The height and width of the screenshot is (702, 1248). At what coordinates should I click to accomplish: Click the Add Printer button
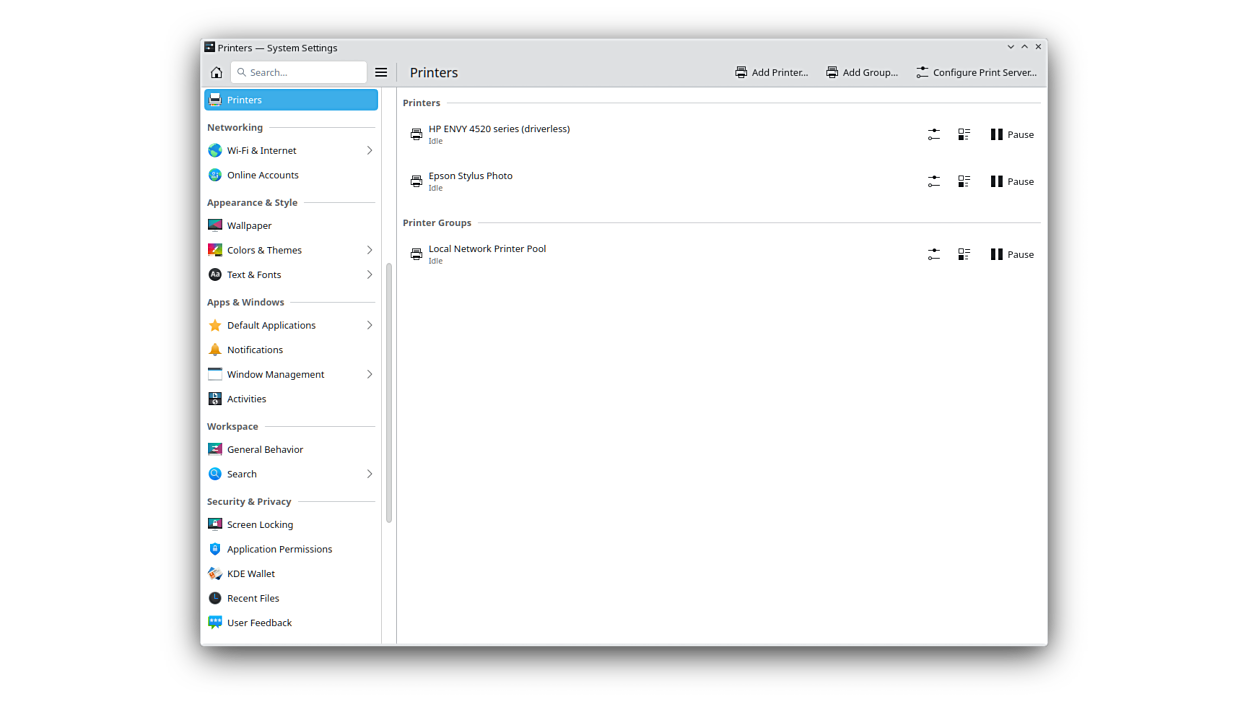point(771,72)
